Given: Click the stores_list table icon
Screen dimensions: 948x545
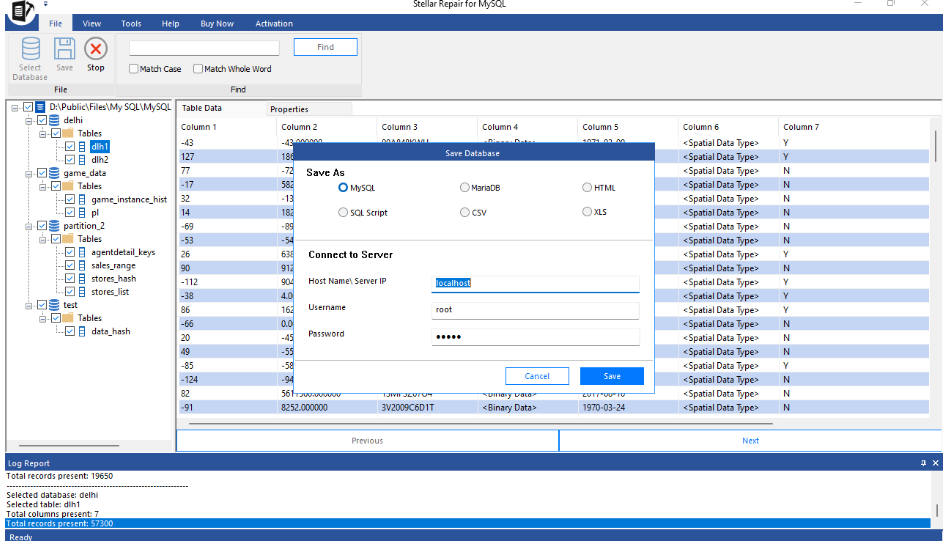Looking at the screenshot, I should tap(82, 292).
